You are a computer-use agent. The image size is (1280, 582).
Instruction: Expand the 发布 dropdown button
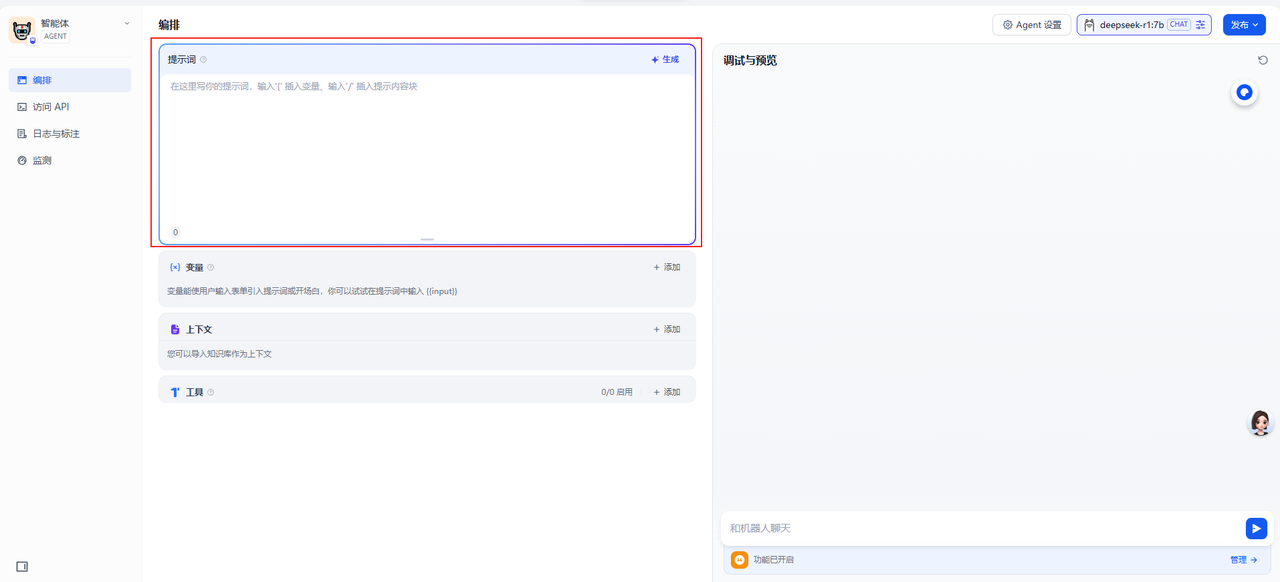1244,25
